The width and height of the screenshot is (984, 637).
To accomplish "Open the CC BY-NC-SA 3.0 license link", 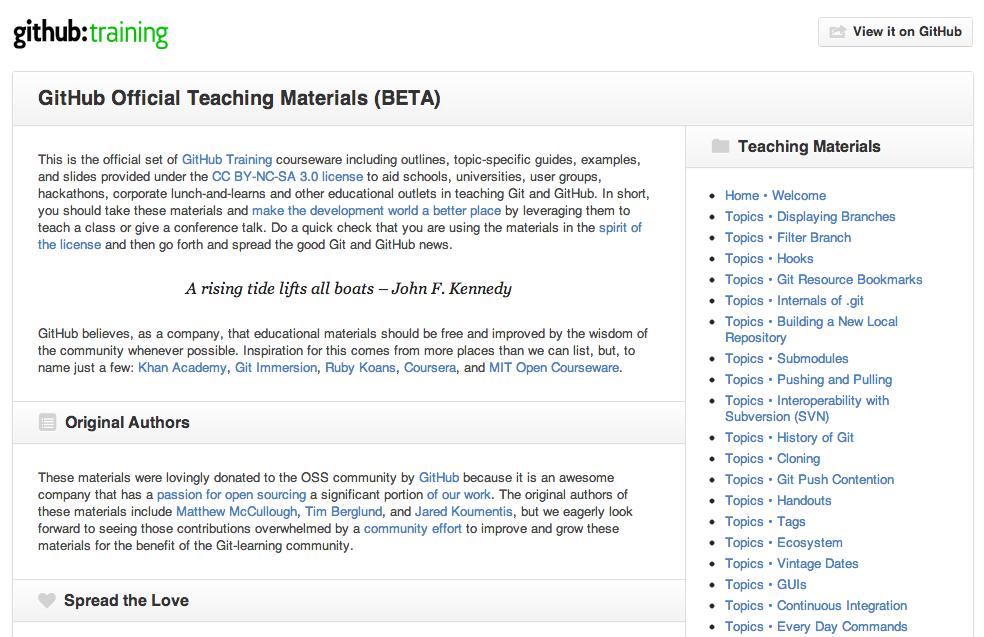I will 287,176.
